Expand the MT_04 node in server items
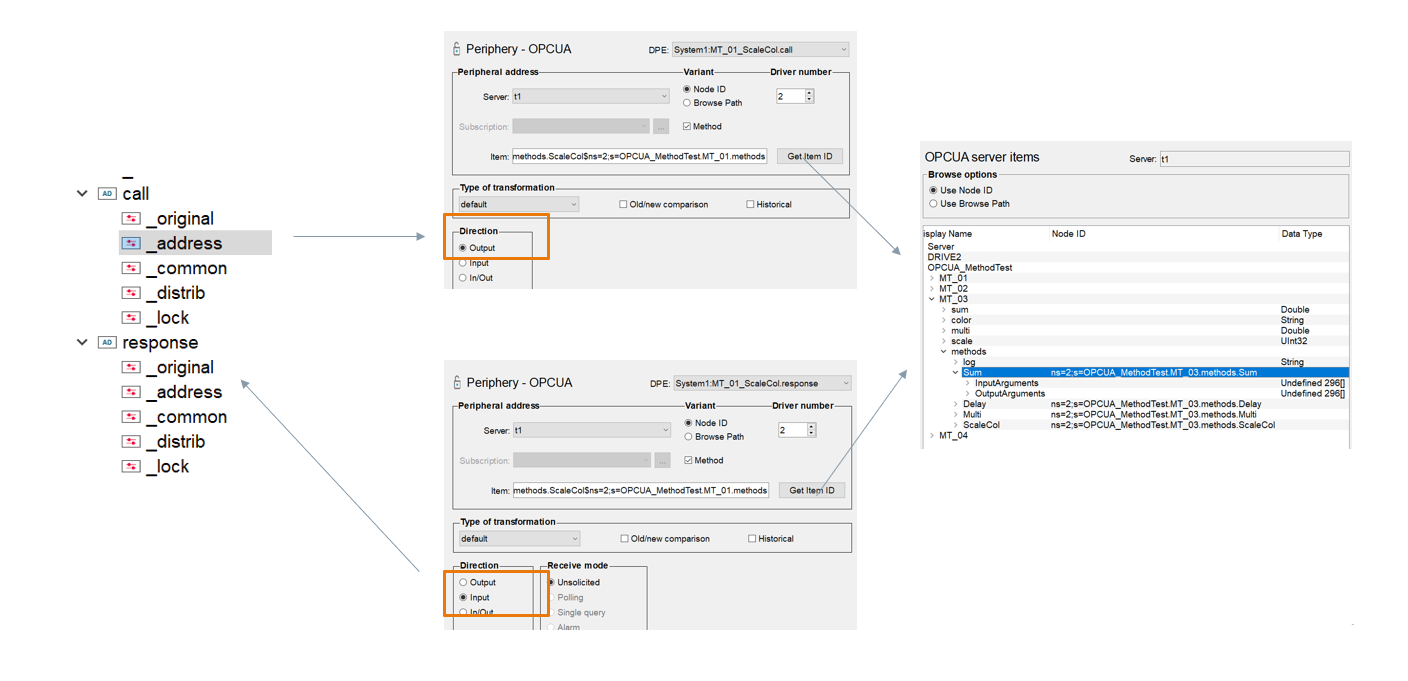This screenshot has width=1408, height=681. (x=932, y=436)
